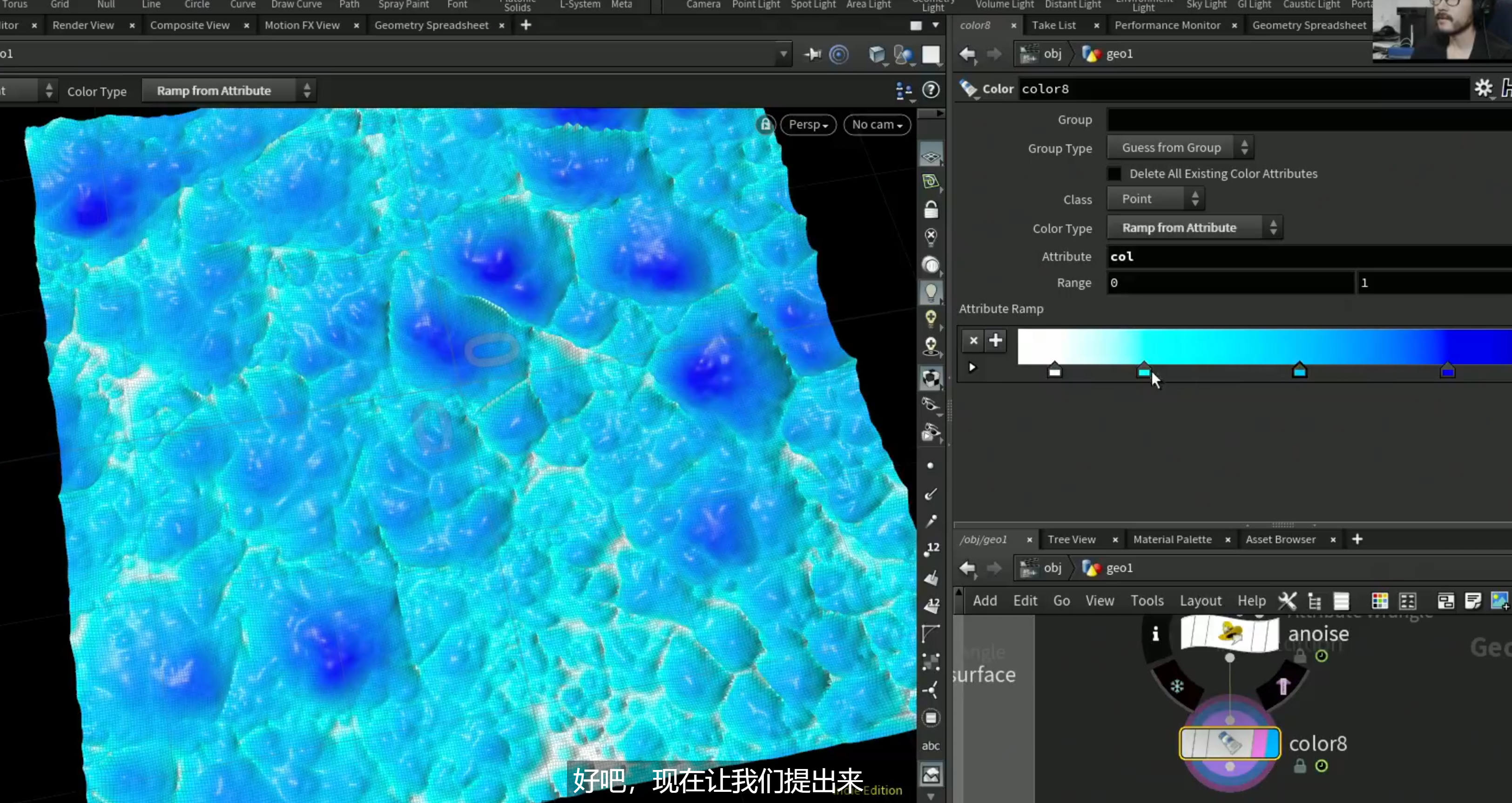1512x803 pixels.
Task: Open the Layout menu in network editor
Action: [1200, 600]
